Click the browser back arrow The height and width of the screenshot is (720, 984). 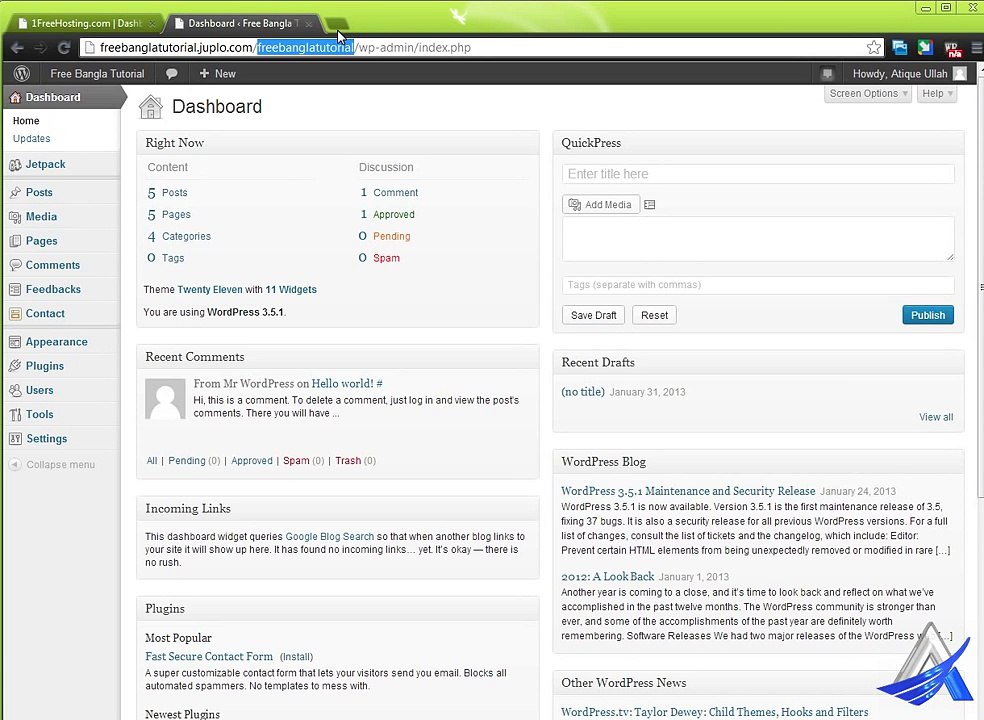click(x=18, y=48)
